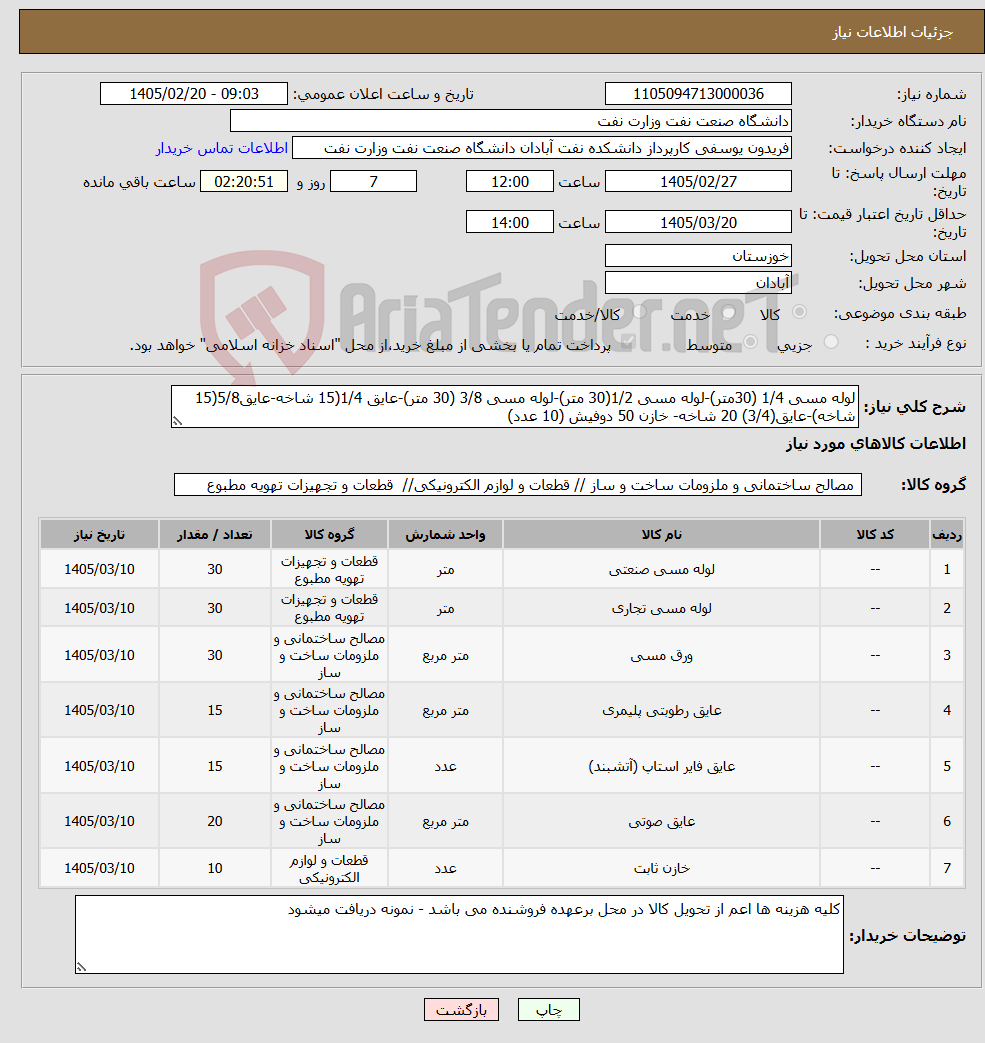Screen dimensions: 985x1043
Task: Click the city field آبادان
Action: 698,283
